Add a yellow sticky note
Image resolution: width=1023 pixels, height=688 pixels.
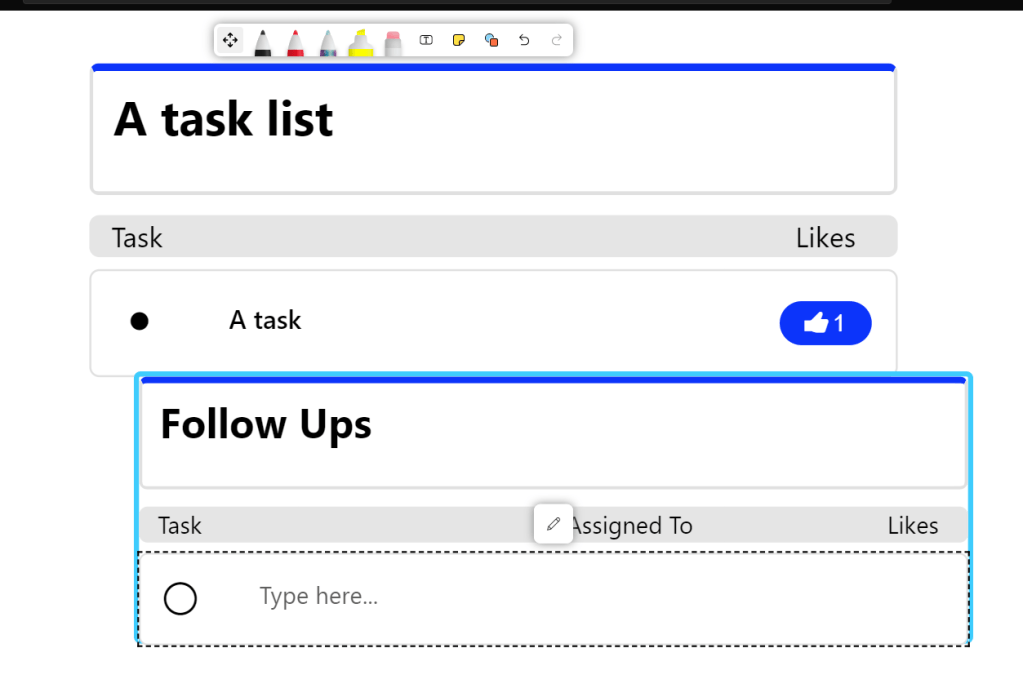459,40
